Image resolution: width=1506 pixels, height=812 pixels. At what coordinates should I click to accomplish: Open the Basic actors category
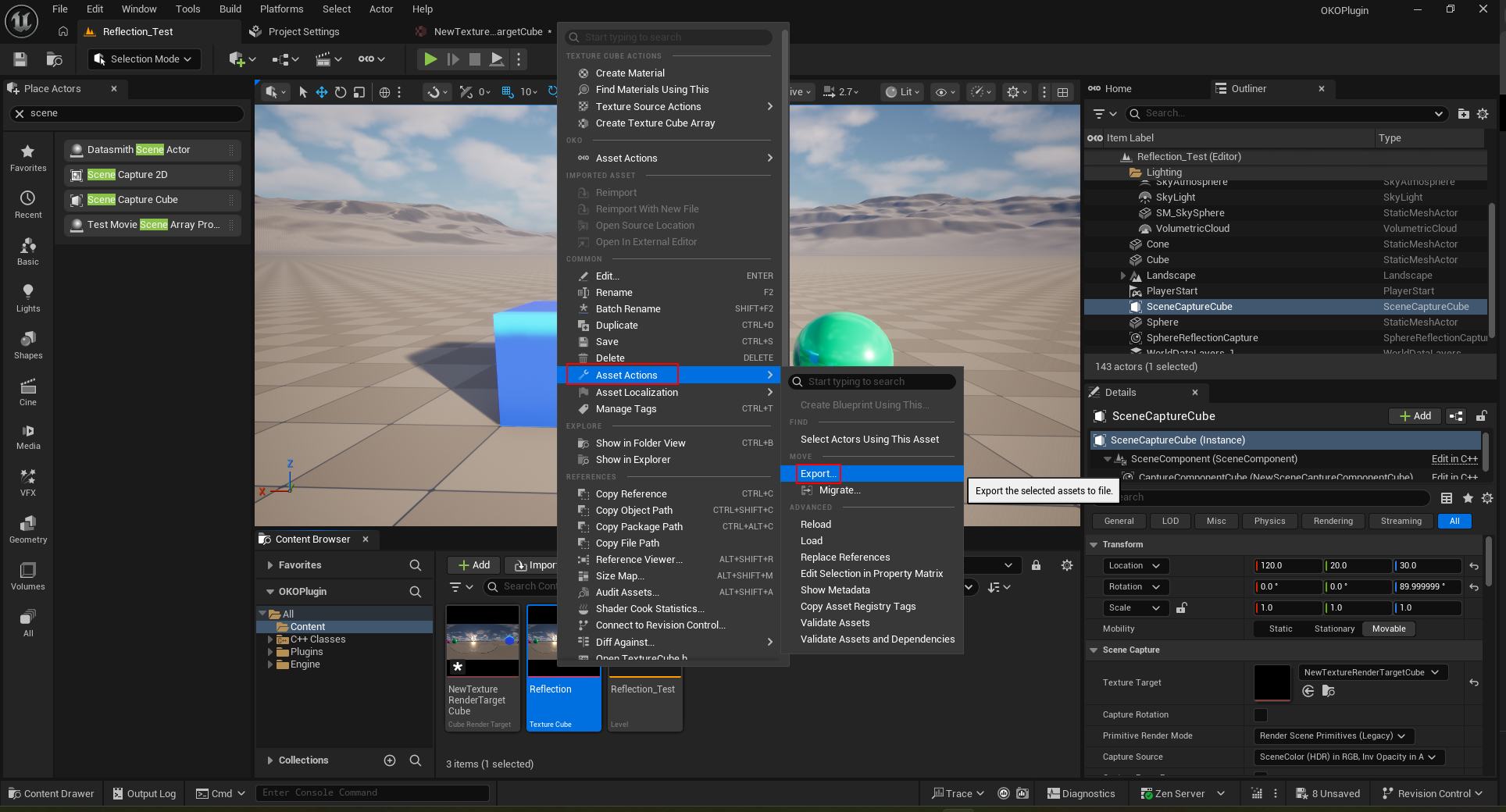coord(28,251)
